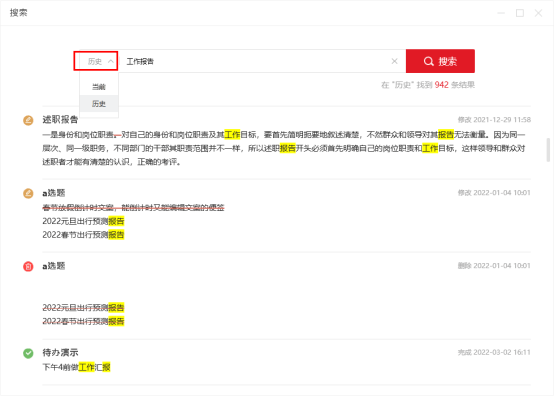Maximize the 搜索 window
Screen dimensions: 554x396
pos(520,13)
